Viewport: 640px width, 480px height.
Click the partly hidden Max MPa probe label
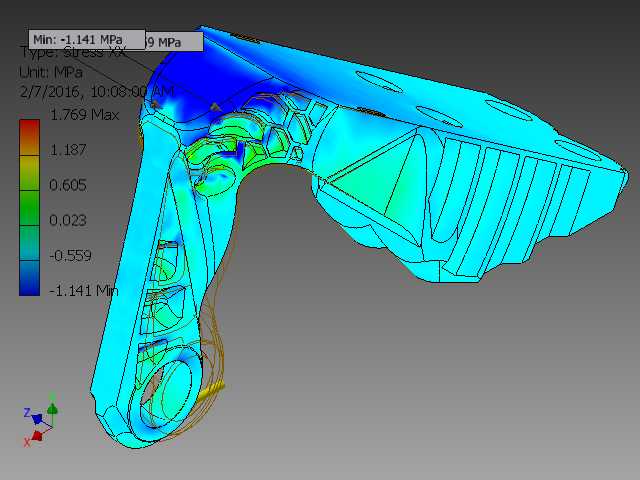[x=174, y=42]
